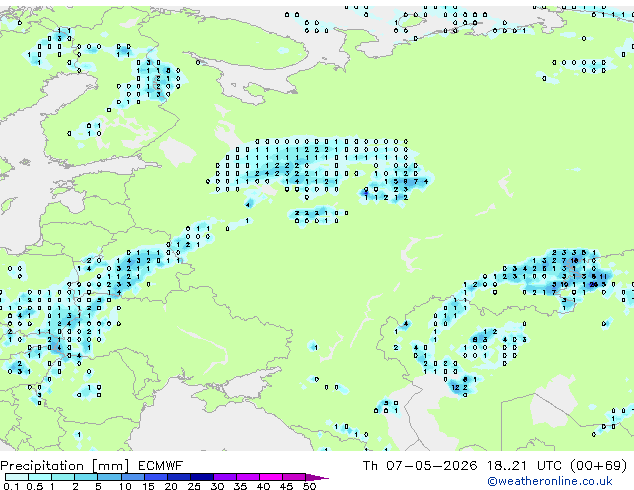634x490 pixels.
Task: Select the above-50 mm arrow tip of legend
Action: point(317,477)
